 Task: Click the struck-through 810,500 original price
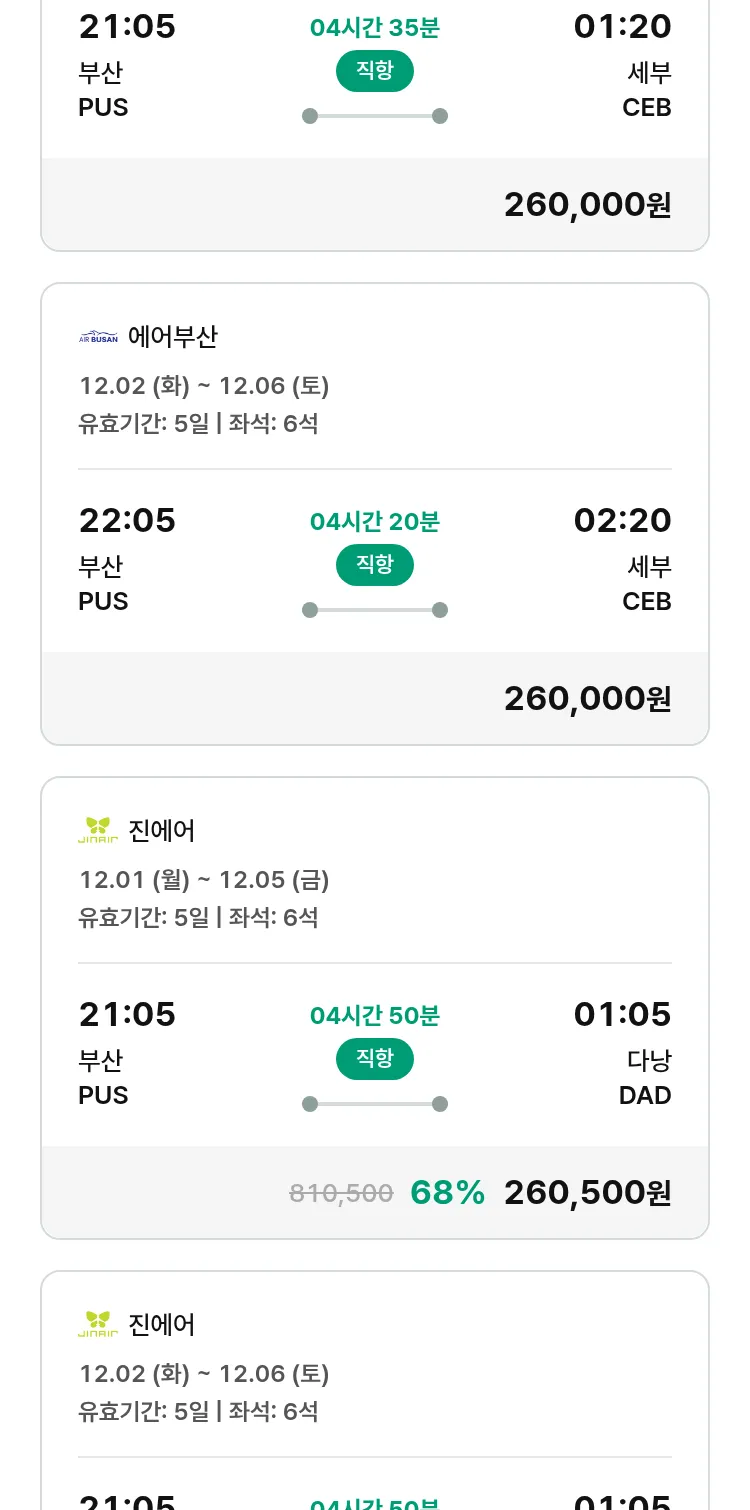pos(341,1193)
